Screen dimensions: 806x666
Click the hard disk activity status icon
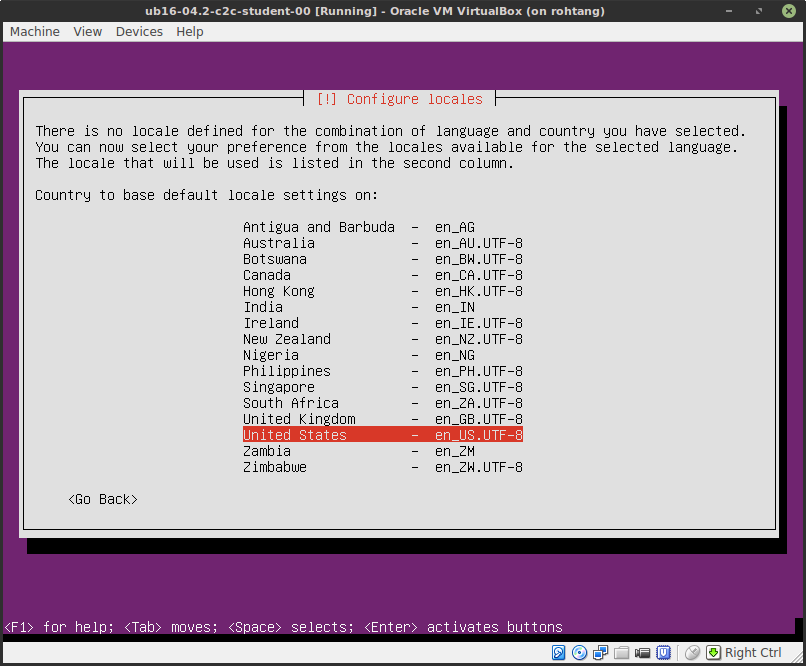[559, 652]
